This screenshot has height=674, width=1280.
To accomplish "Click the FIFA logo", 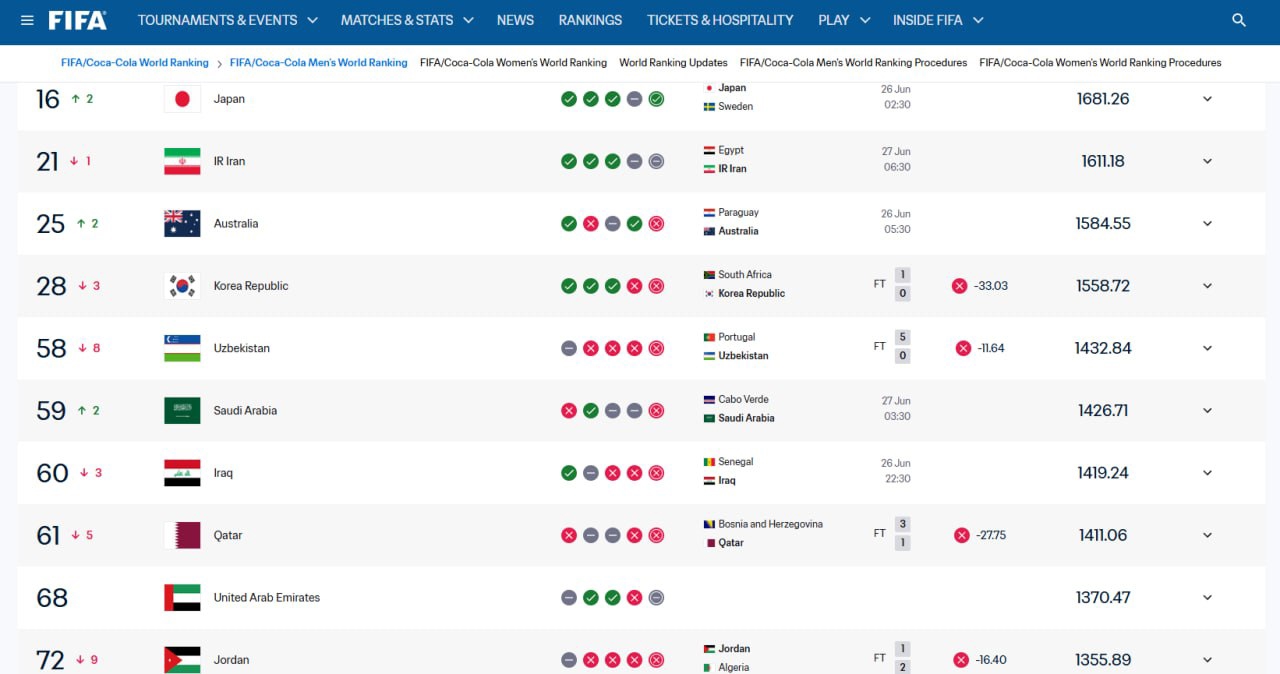I will [78, 20].
